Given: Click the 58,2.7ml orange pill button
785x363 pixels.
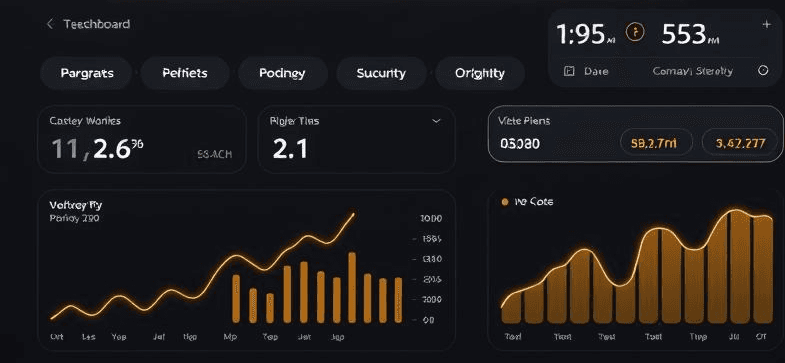Looking at the screenshot, I should point(656,144).
